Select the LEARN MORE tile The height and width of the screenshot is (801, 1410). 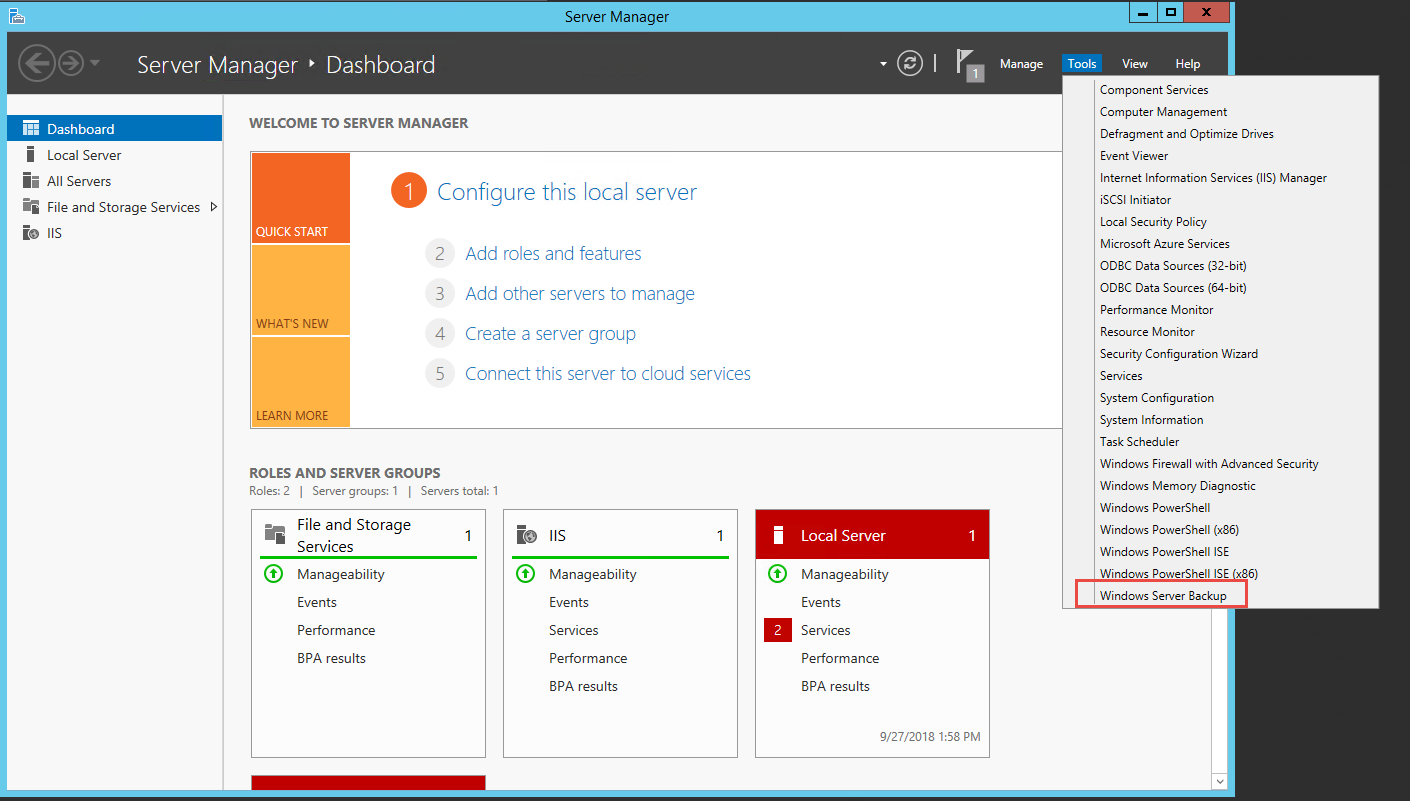301,382
